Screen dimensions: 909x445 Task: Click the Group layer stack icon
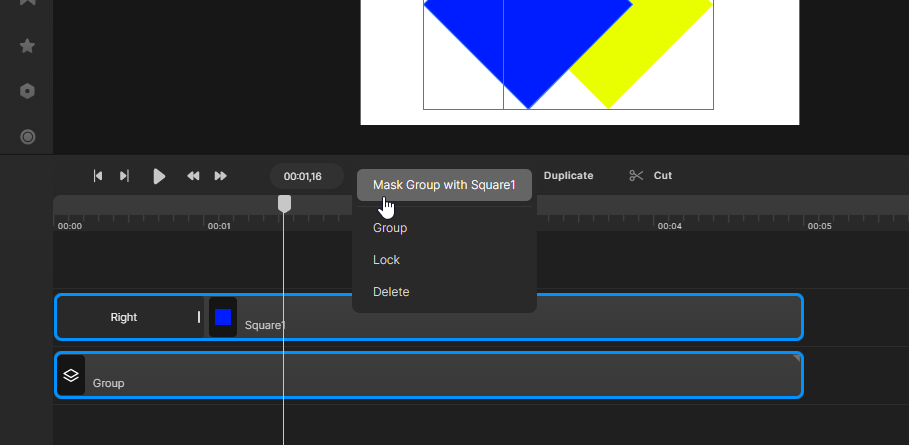pyautogui.click(x=71, y=375)
